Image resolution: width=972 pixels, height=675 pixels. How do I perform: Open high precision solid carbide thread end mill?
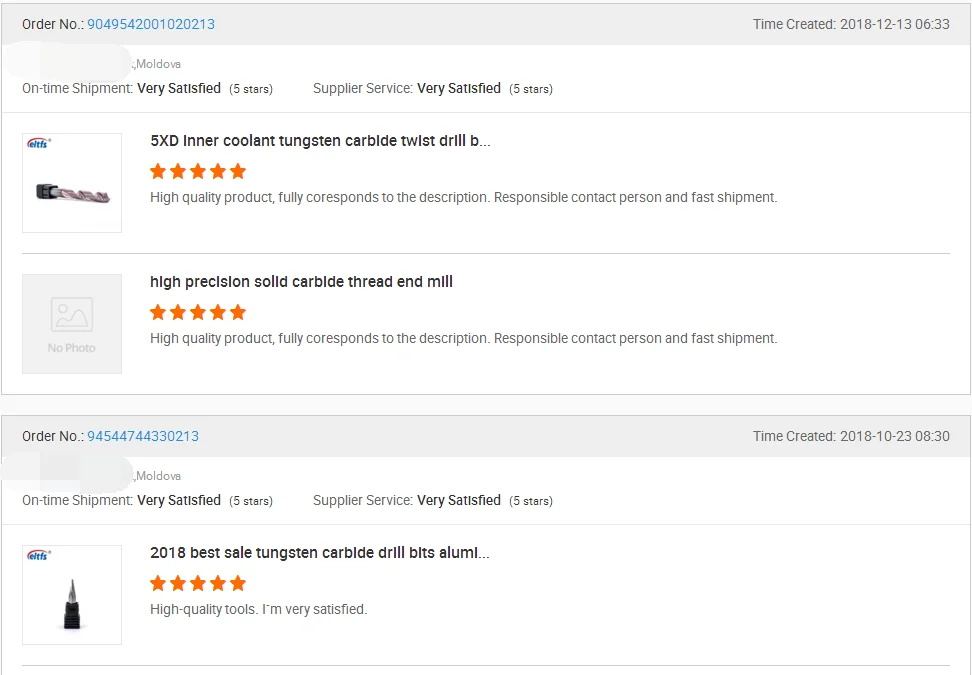click(301, 282)
